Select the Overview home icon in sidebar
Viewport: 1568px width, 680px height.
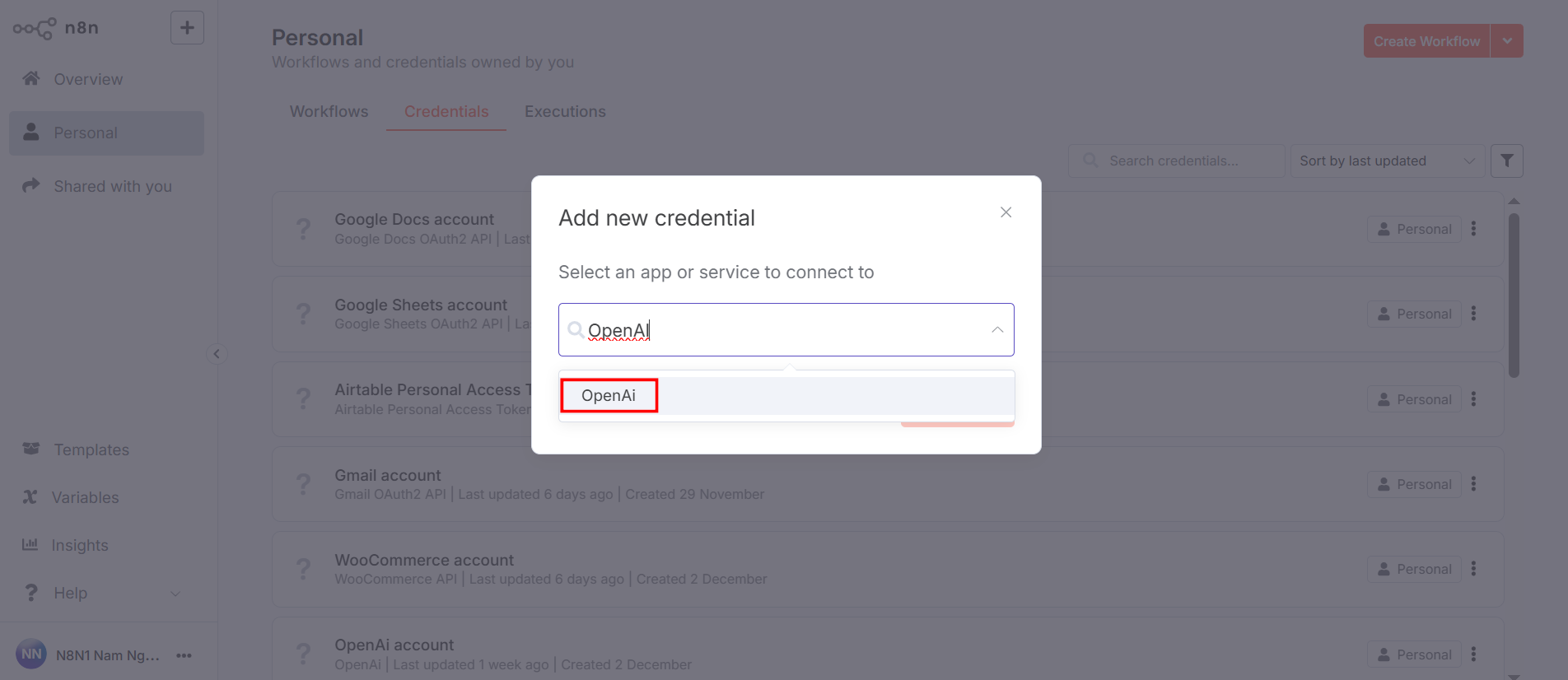(x=31, y=78)
